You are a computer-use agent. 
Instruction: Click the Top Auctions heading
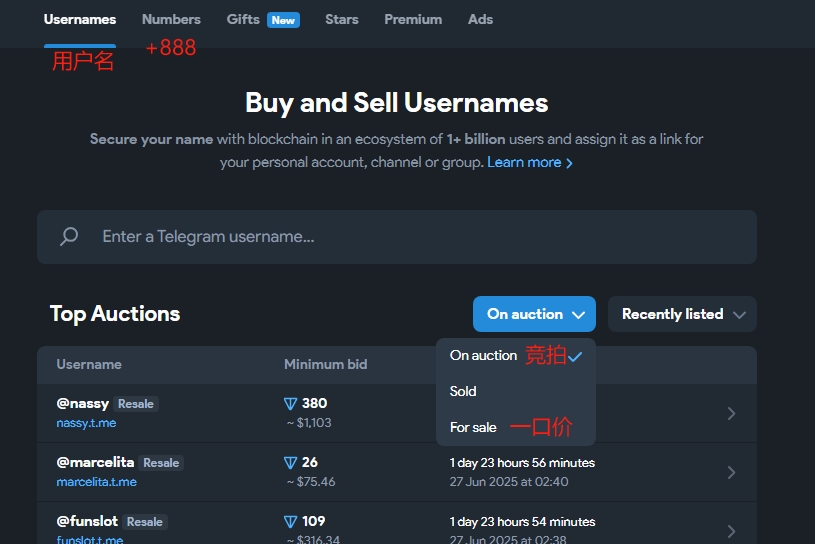tap(115, 314)
